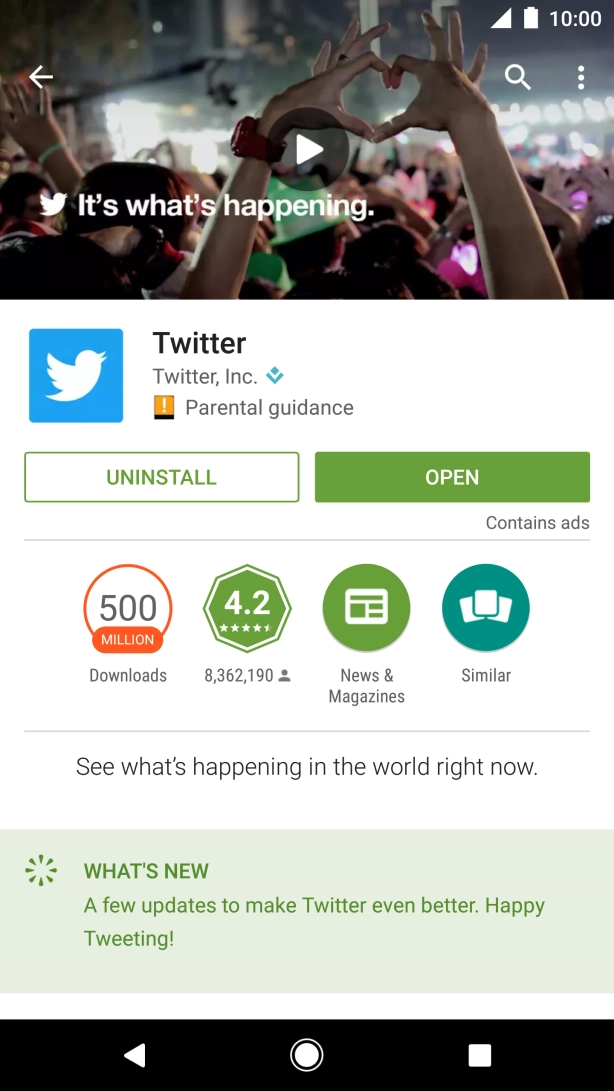This screenshot has height=1091, width=614.
Task: Tap the Contains ads label
Action: click(x=537, y=523)
